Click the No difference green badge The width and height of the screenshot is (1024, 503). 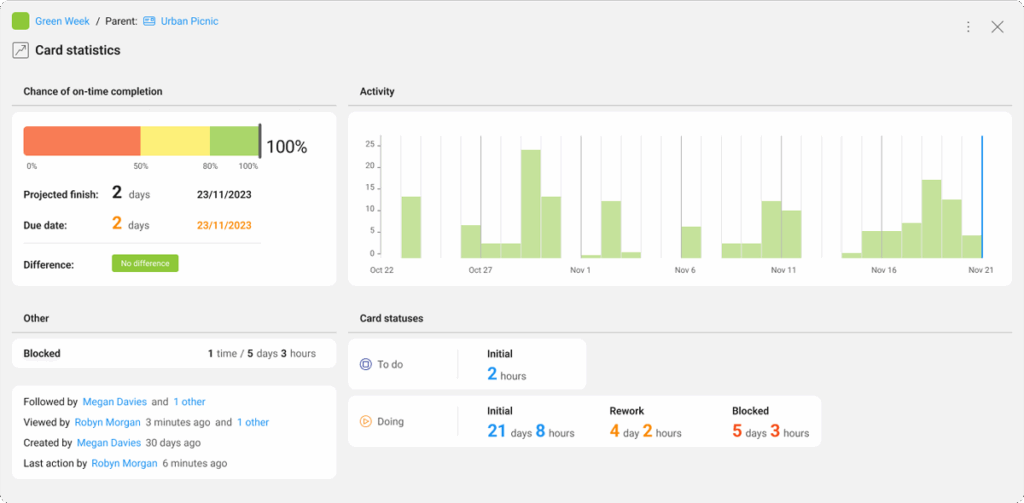[x=144, y=264]
